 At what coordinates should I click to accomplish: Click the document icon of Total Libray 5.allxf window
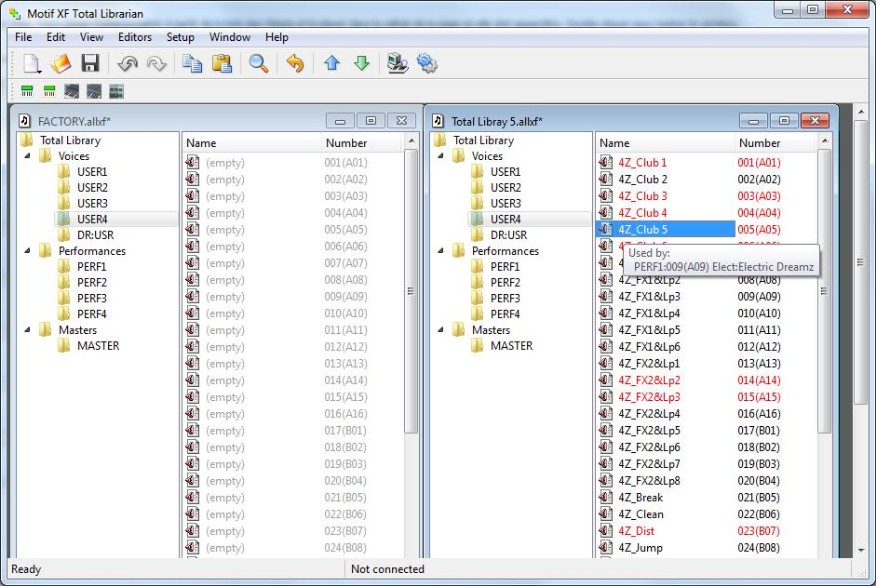click(x=439, y=121)
